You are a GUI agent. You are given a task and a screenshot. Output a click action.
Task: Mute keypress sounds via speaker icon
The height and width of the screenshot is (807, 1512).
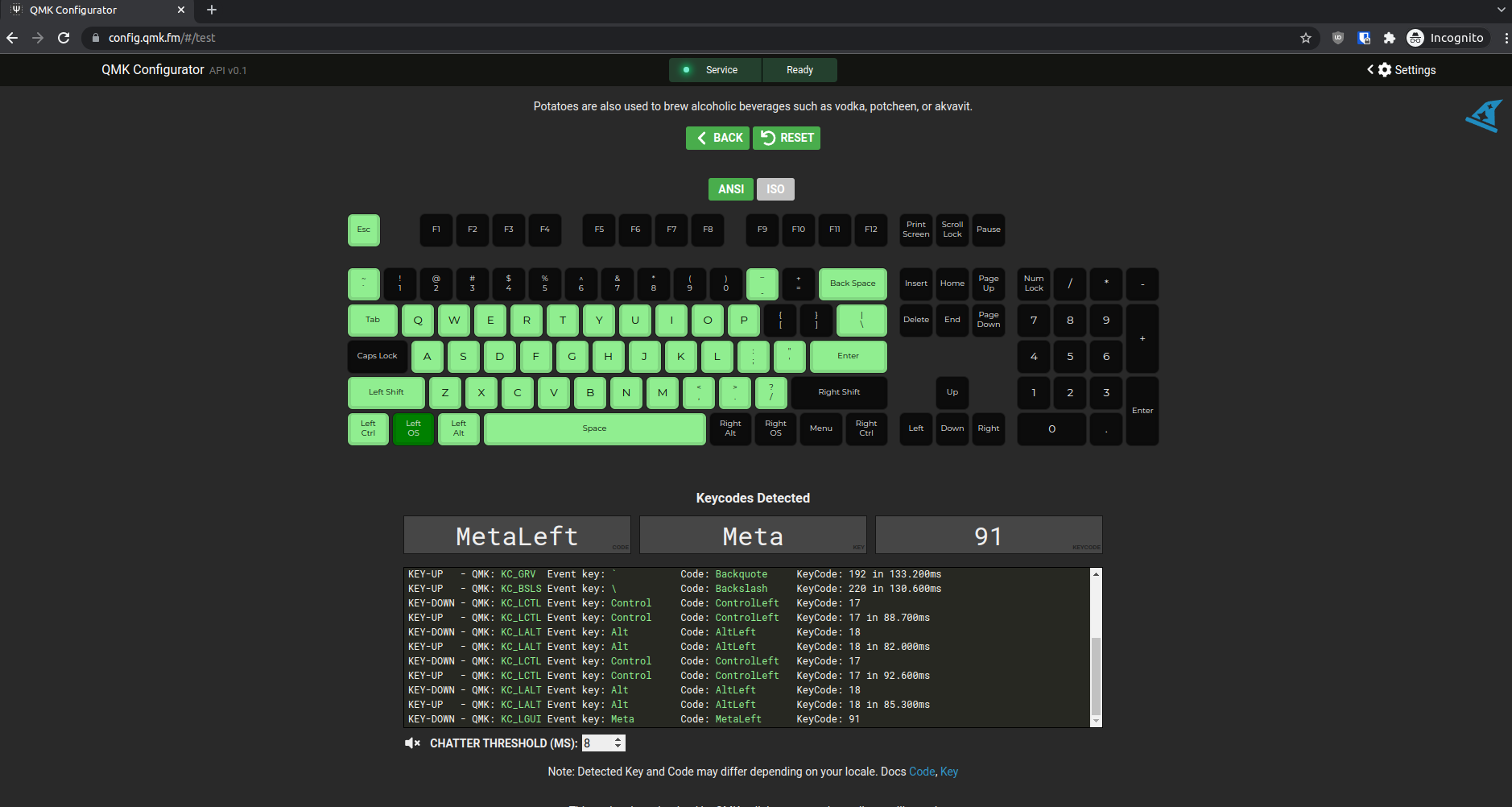[412, 743]
